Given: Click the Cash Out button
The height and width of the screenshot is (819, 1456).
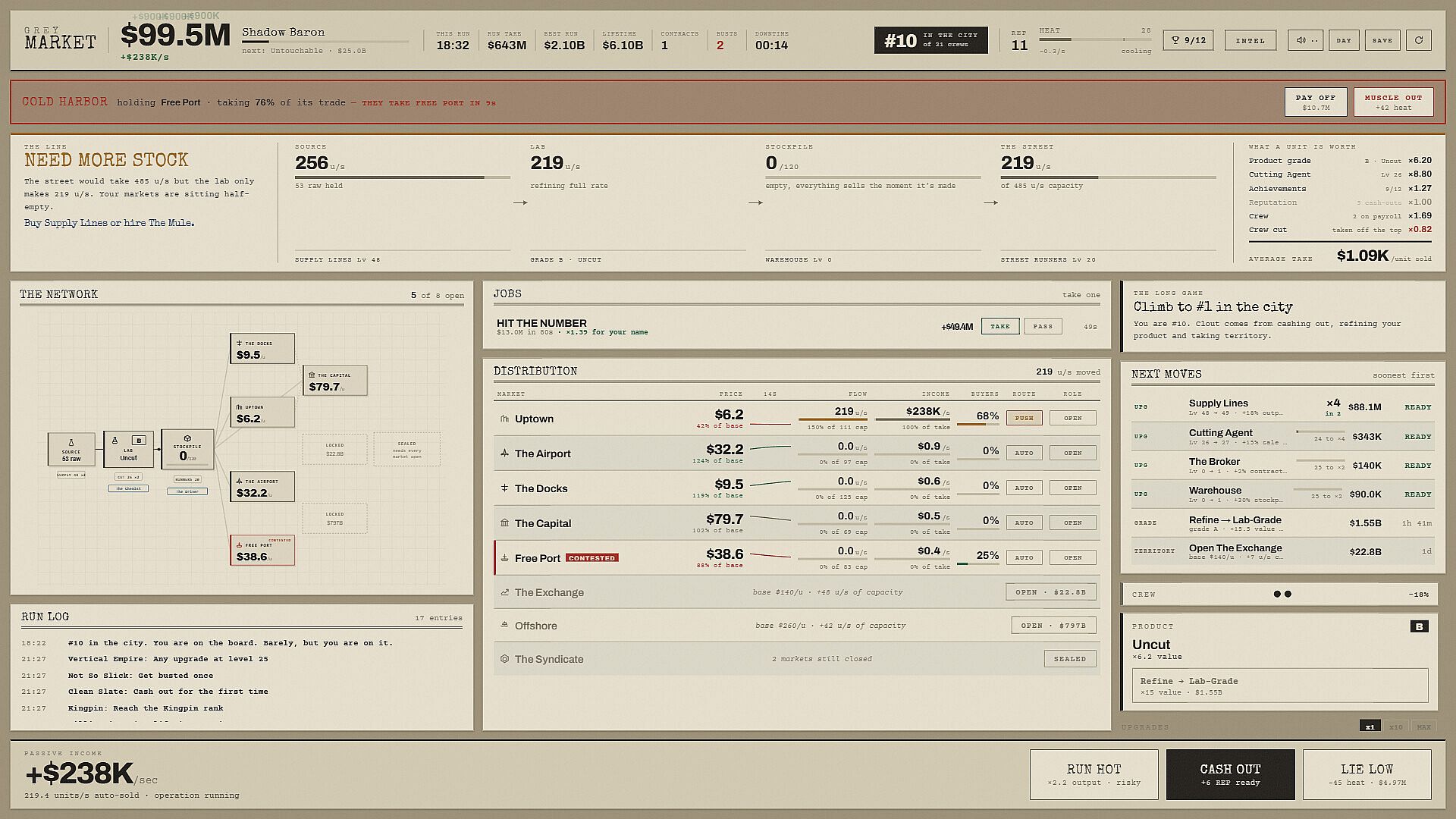Looking at the screenshot, I should (x=1230, y=774).
